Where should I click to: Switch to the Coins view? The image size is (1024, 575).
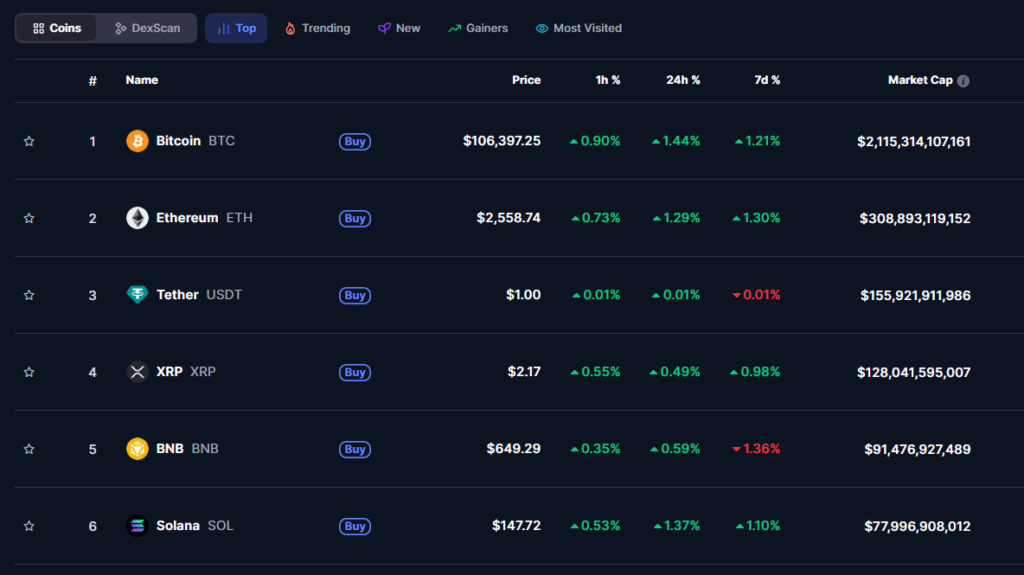[57, 28]
